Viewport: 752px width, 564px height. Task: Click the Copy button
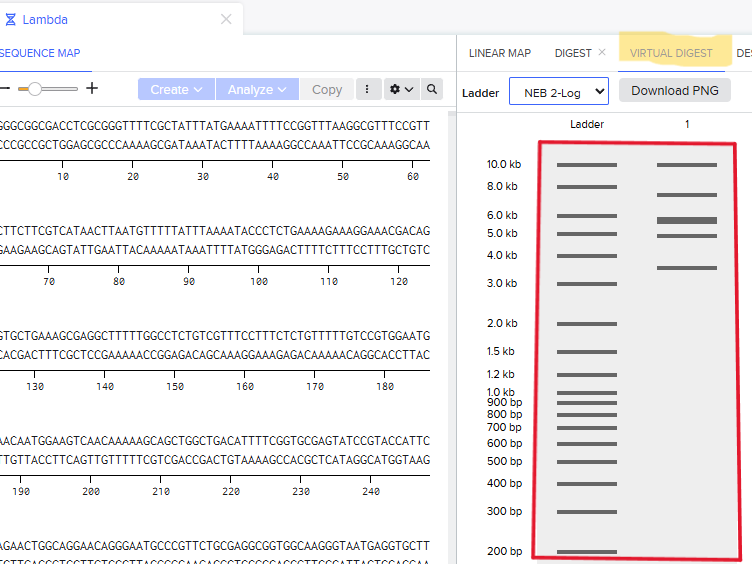point(327,90)
